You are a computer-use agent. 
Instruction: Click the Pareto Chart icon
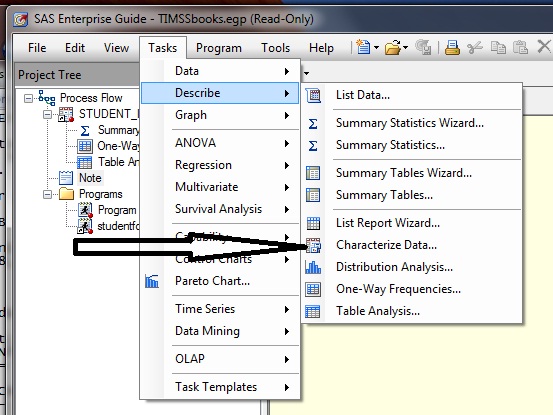point(152,281)
